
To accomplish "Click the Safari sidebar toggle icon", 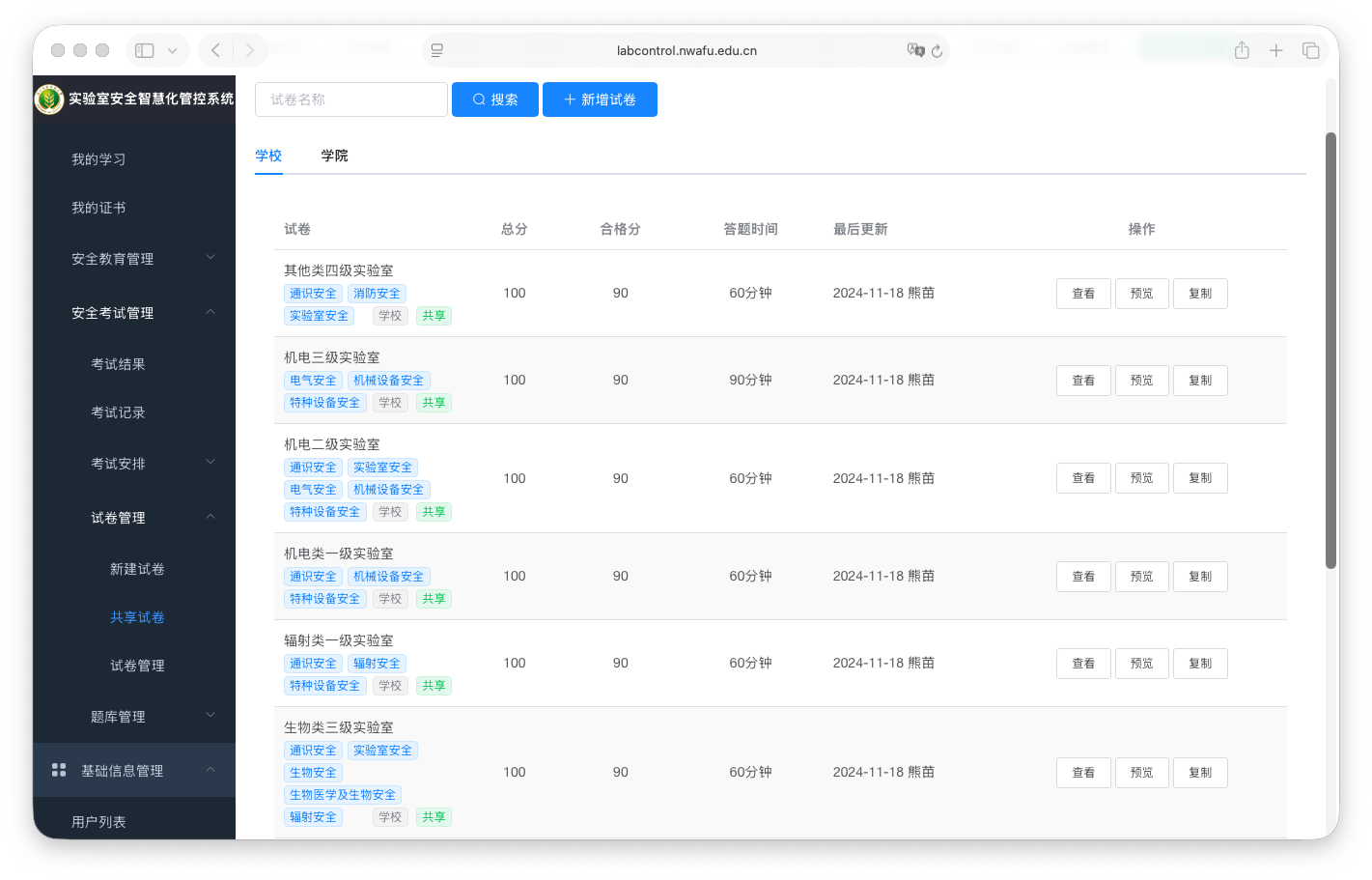I will point(145,50).
